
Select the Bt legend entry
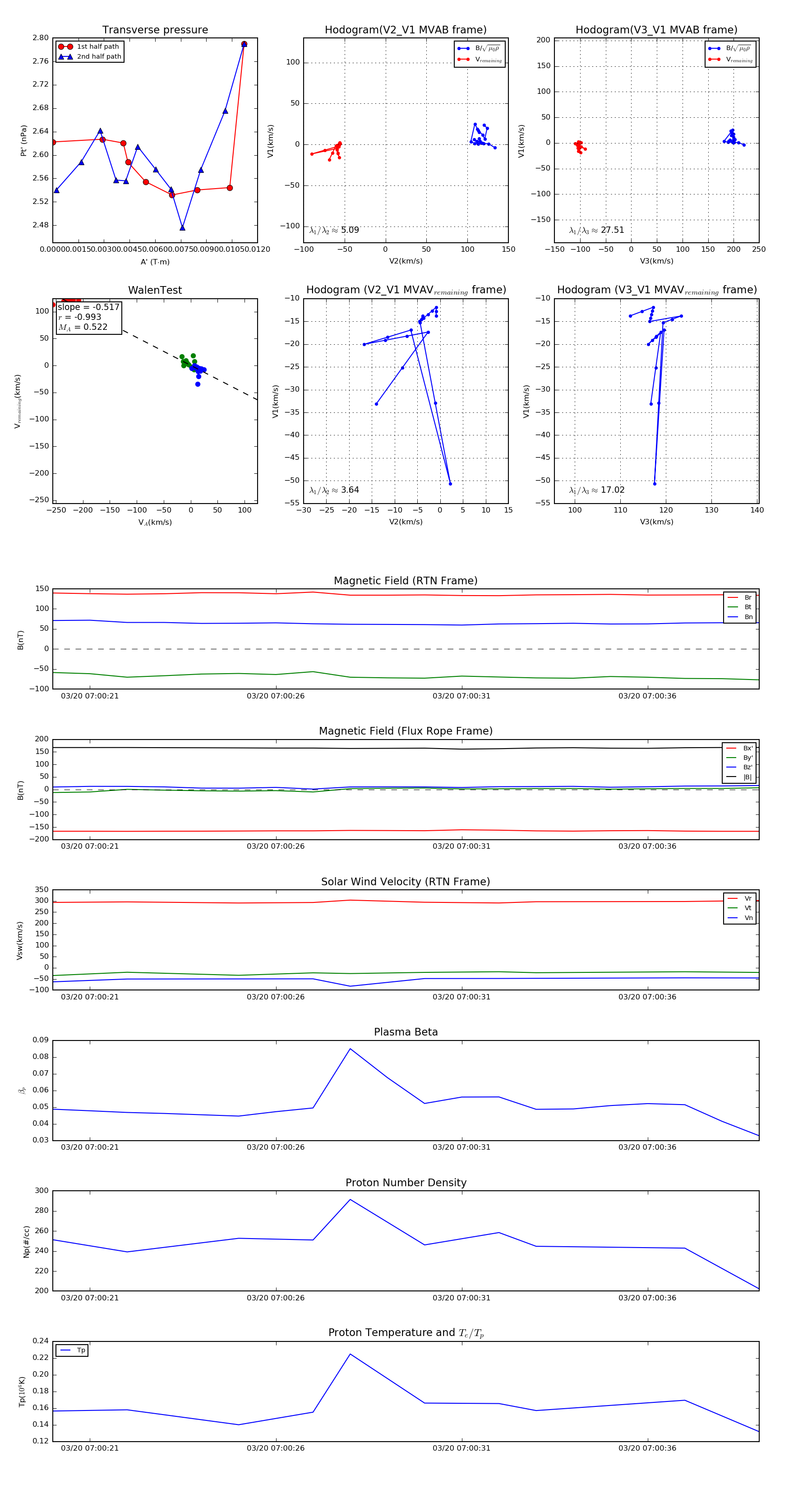point(740,607)
